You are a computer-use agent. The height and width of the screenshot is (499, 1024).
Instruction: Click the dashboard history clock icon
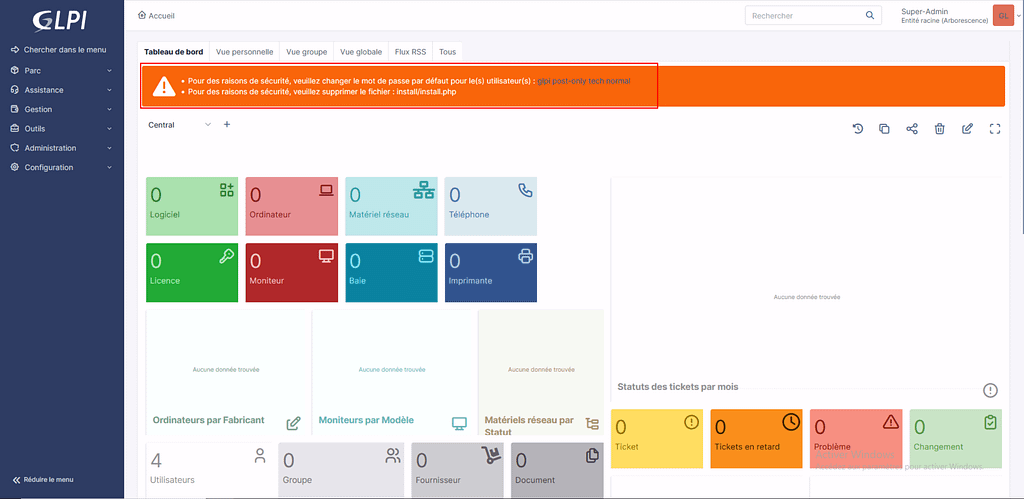coord(857,129)
